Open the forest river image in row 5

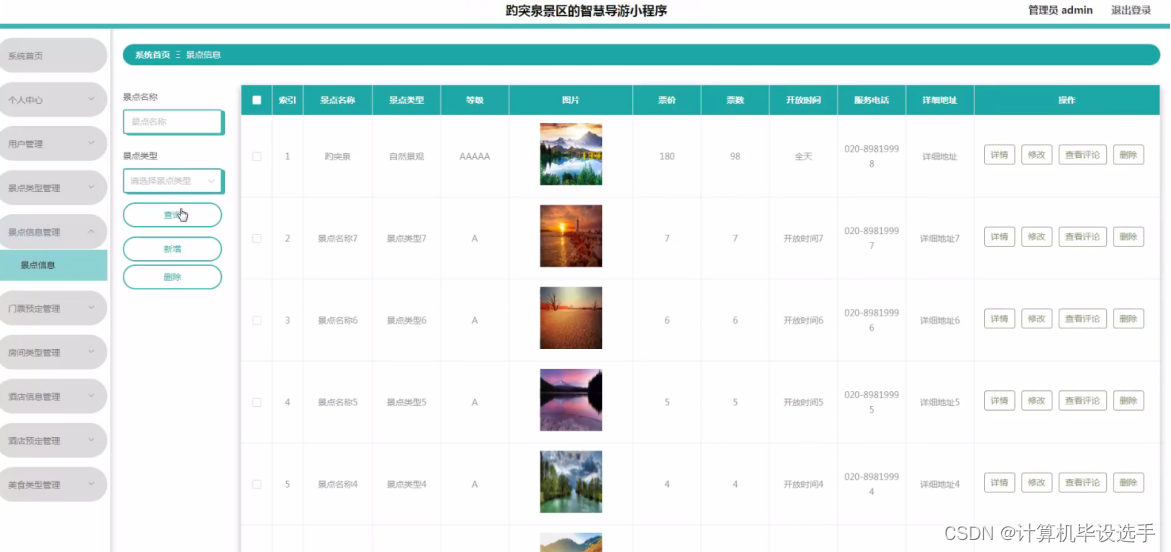coord(571,482)
